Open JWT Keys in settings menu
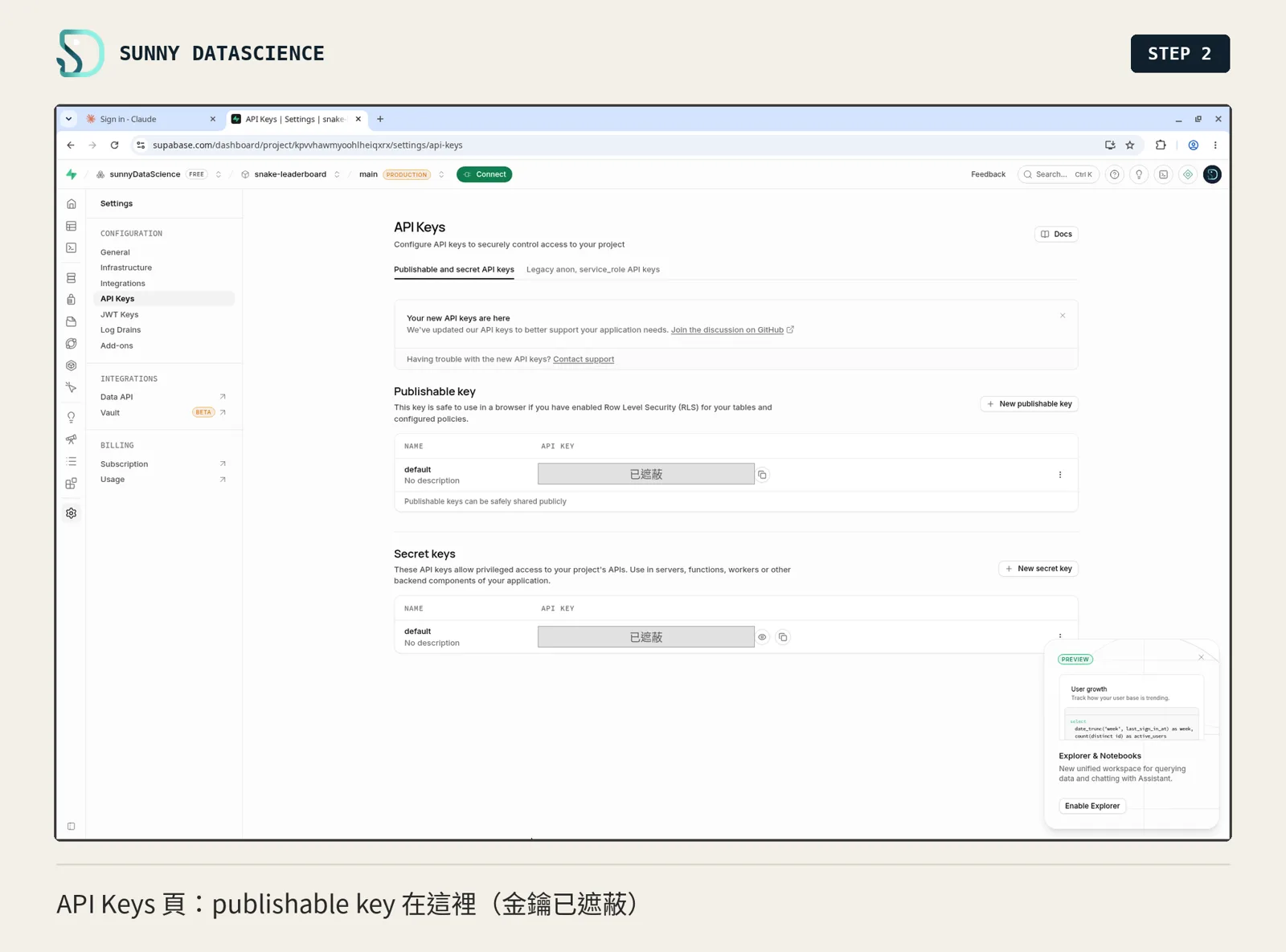The height and width of the screenshot is (952, 1286). coord(120,315)
